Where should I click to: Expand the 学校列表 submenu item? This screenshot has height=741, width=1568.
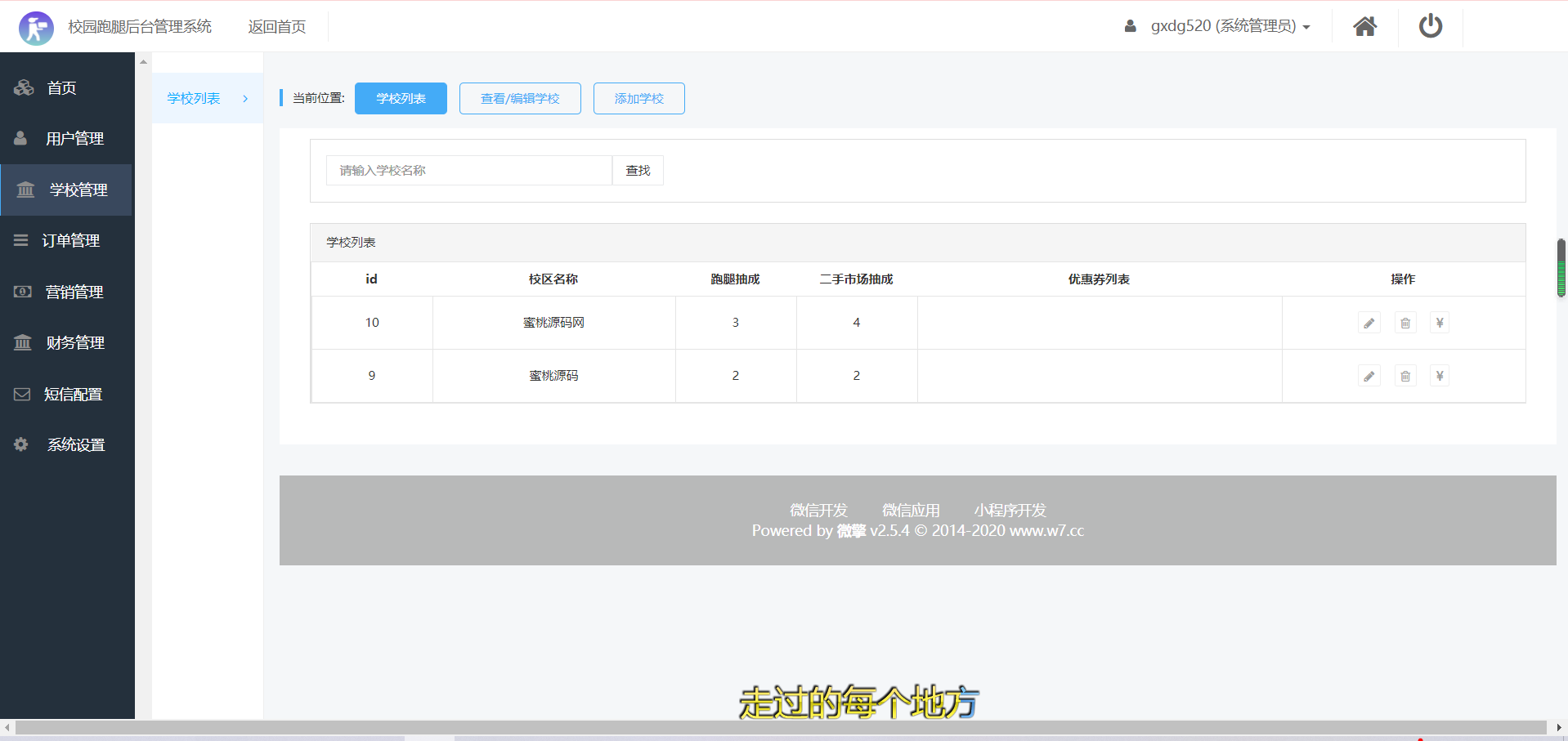click(x=207, y=99)
